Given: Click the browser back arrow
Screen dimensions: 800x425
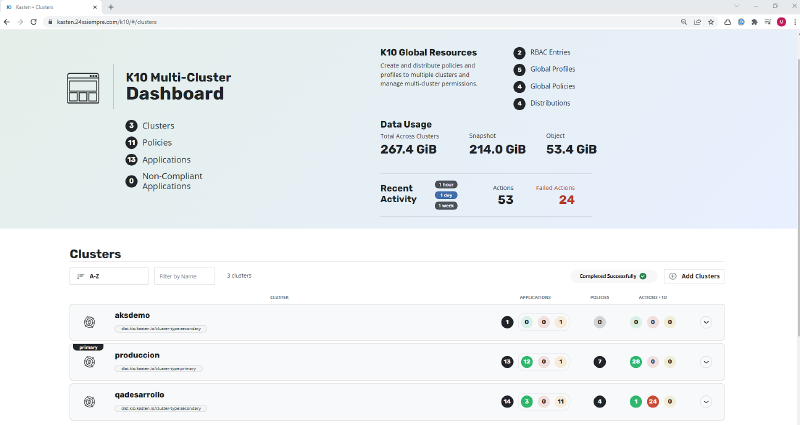Looking at the screenshot, I should click(x=7, y=22).
